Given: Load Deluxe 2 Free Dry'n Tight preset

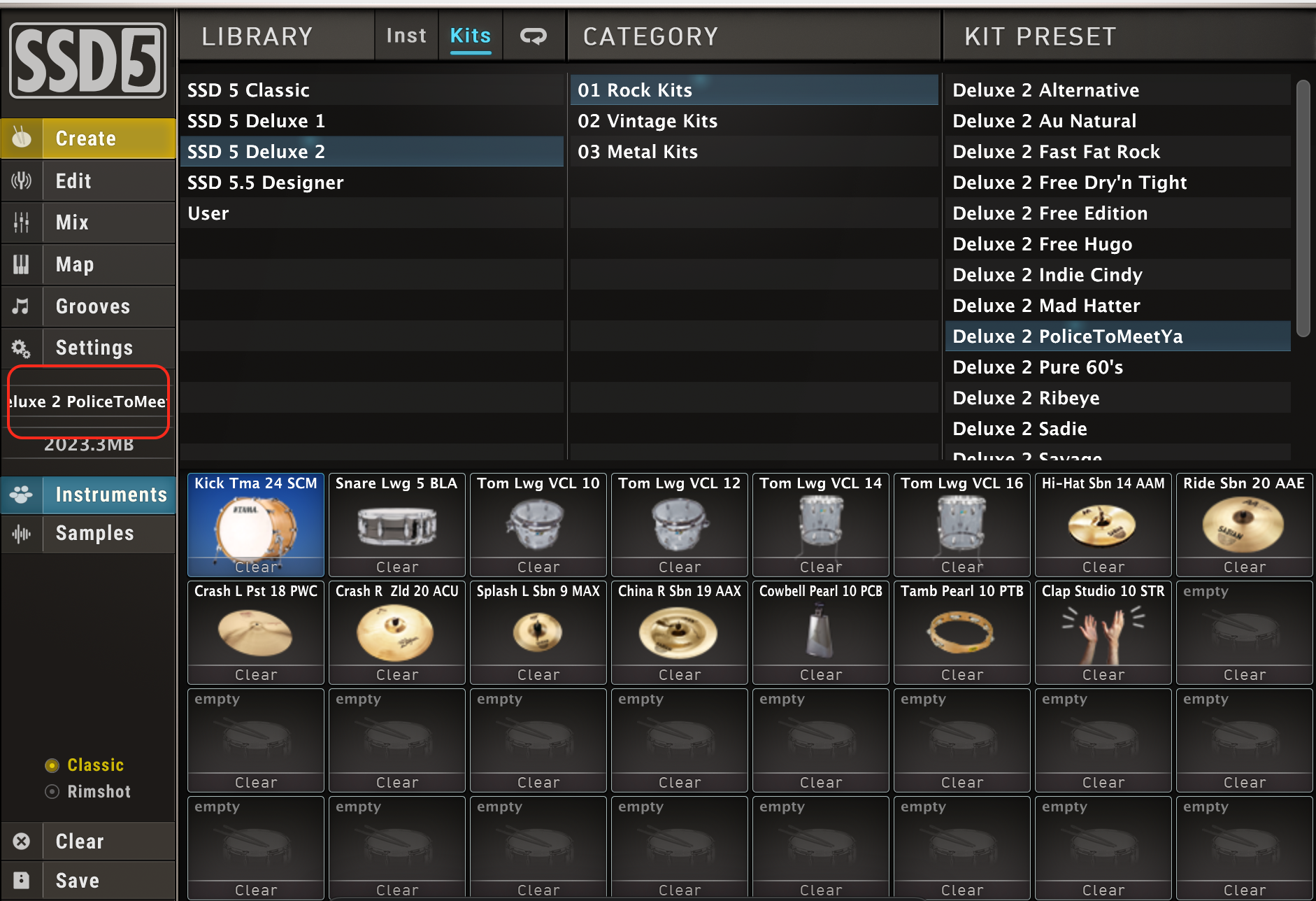Looking at the screenshot, I should (1118, 183).
